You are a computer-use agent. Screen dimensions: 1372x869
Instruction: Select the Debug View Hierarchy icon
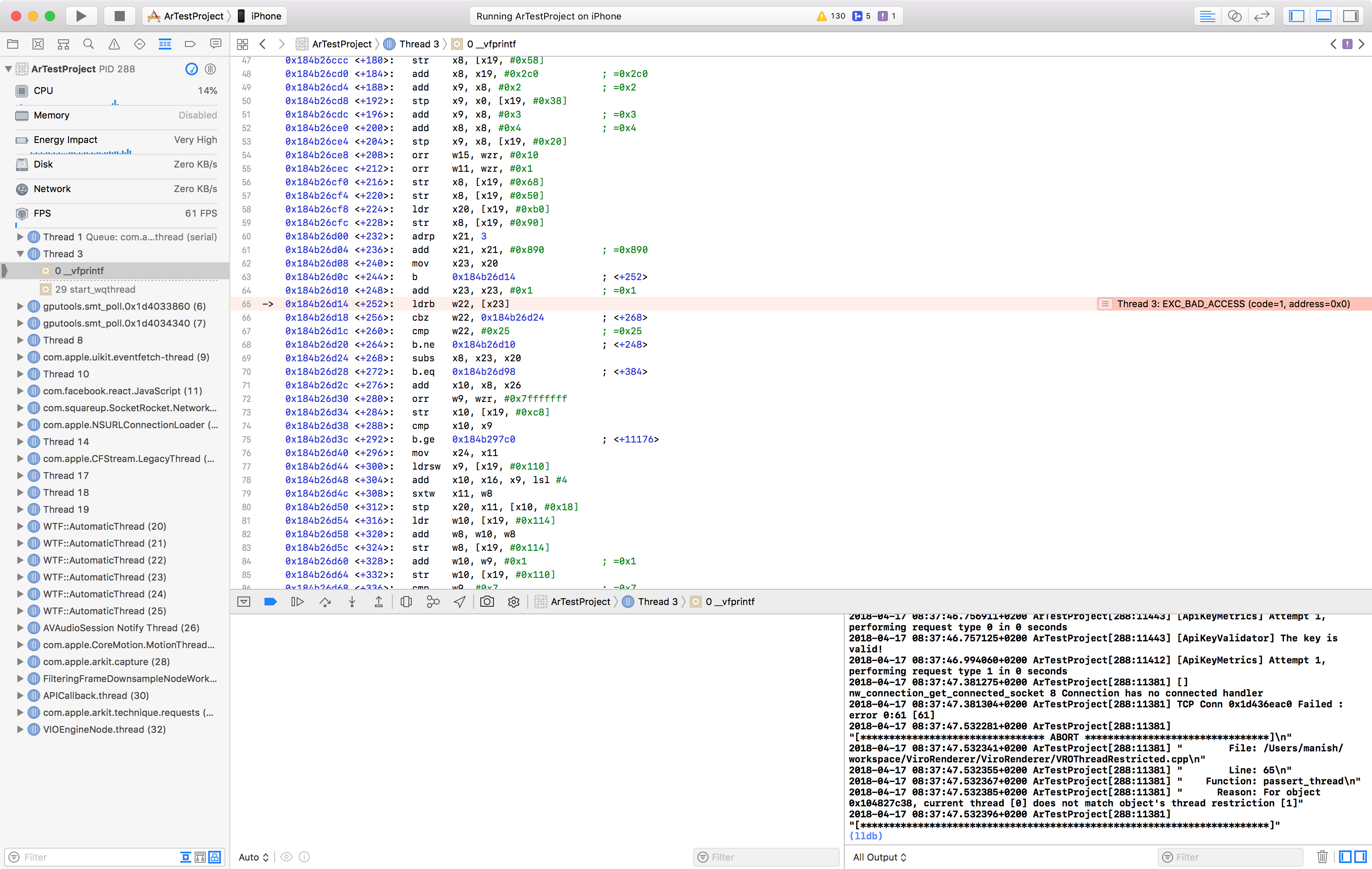click(x=406, y=601)
